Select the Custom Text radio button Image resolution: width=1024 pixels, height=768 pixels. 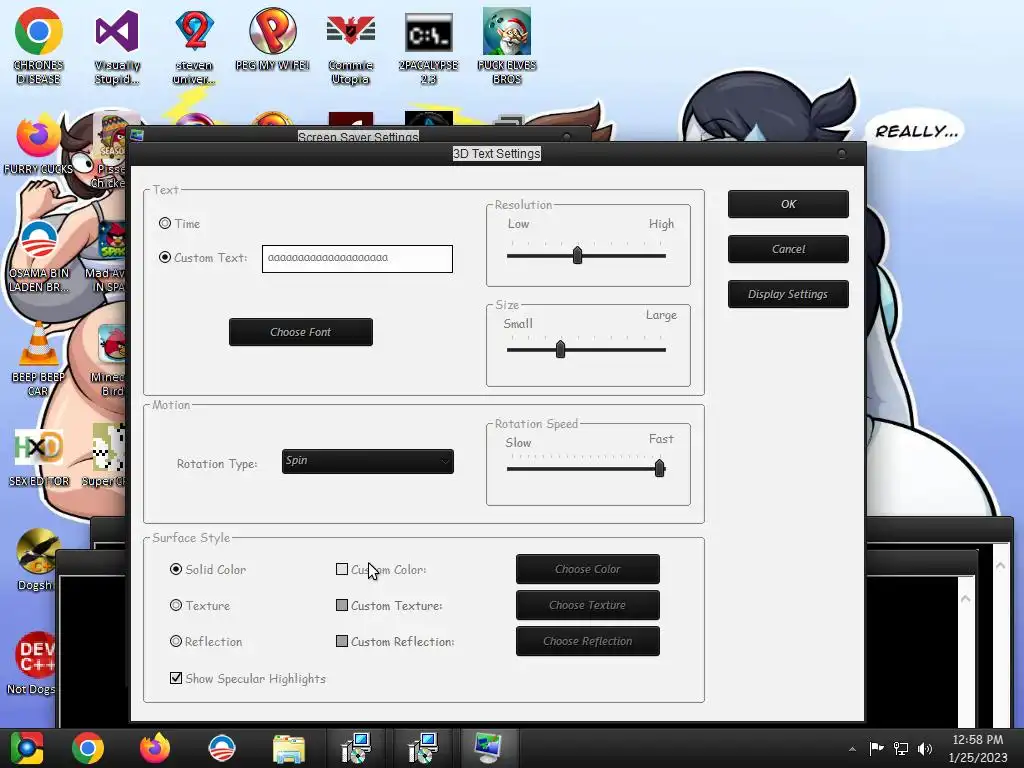165,257
